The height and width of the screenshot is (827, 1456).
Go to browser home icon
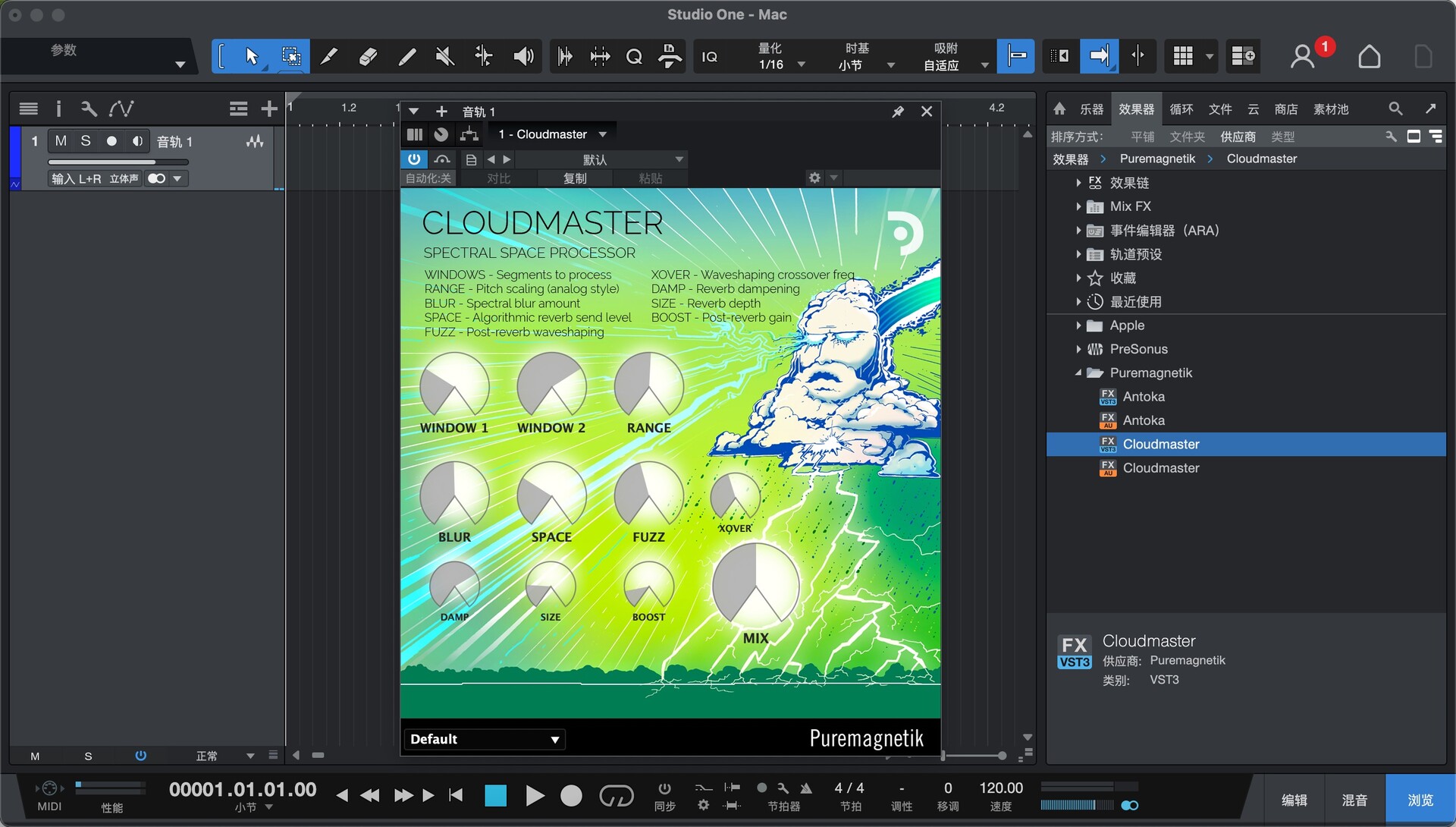tap(1059, 109)
